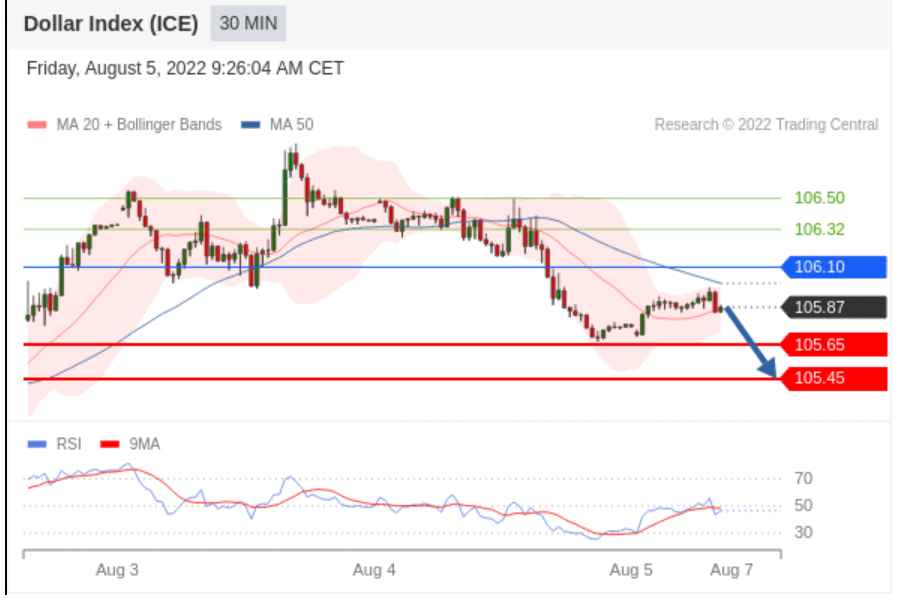Click the RSI 50 axis value
900x608 pixels.
pyautogui.click(x=803, y=506)
